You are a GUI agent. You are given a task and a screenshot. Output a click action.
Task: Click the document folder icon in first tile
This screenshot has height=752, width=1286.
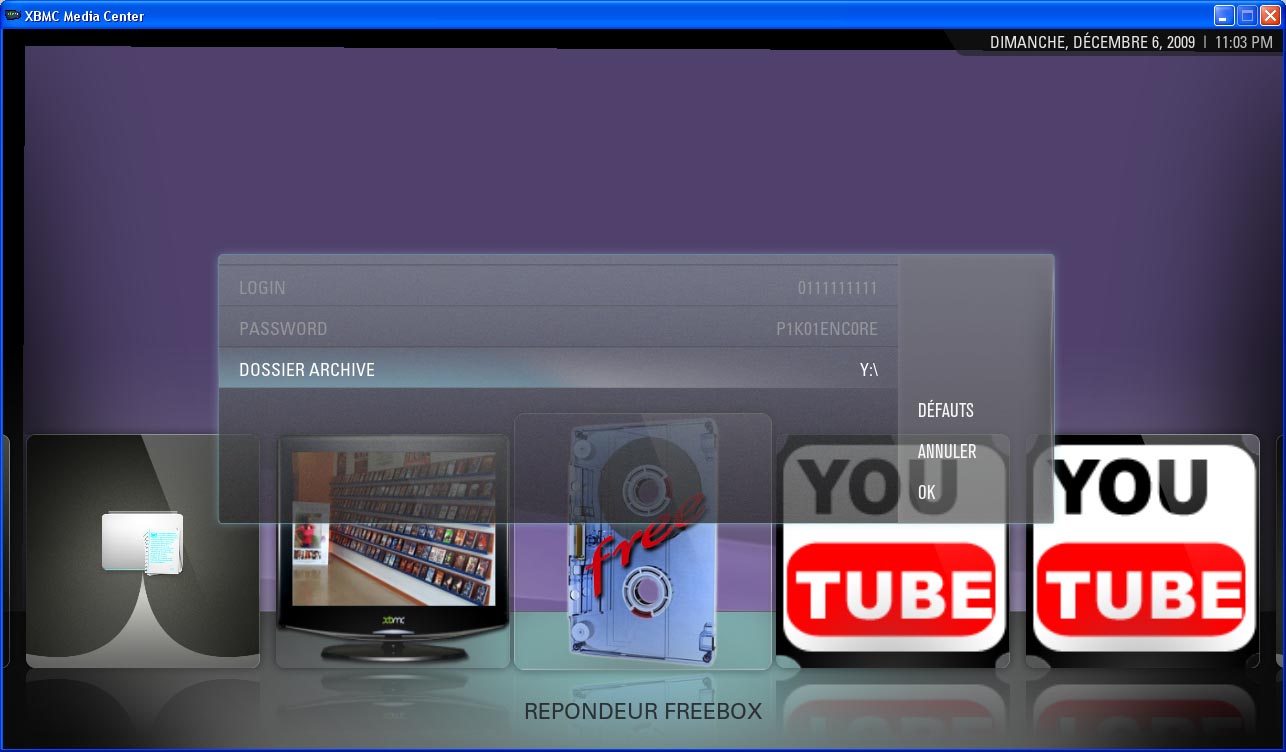tap(143, 543)
